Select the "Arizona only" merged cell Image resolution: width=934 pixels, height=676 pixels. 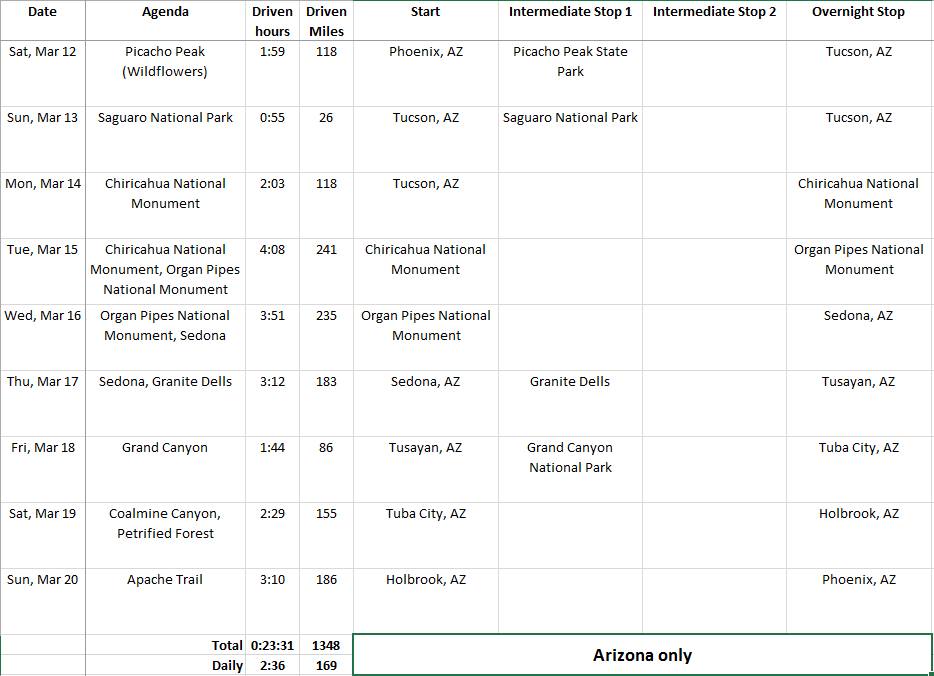[642, 656]
